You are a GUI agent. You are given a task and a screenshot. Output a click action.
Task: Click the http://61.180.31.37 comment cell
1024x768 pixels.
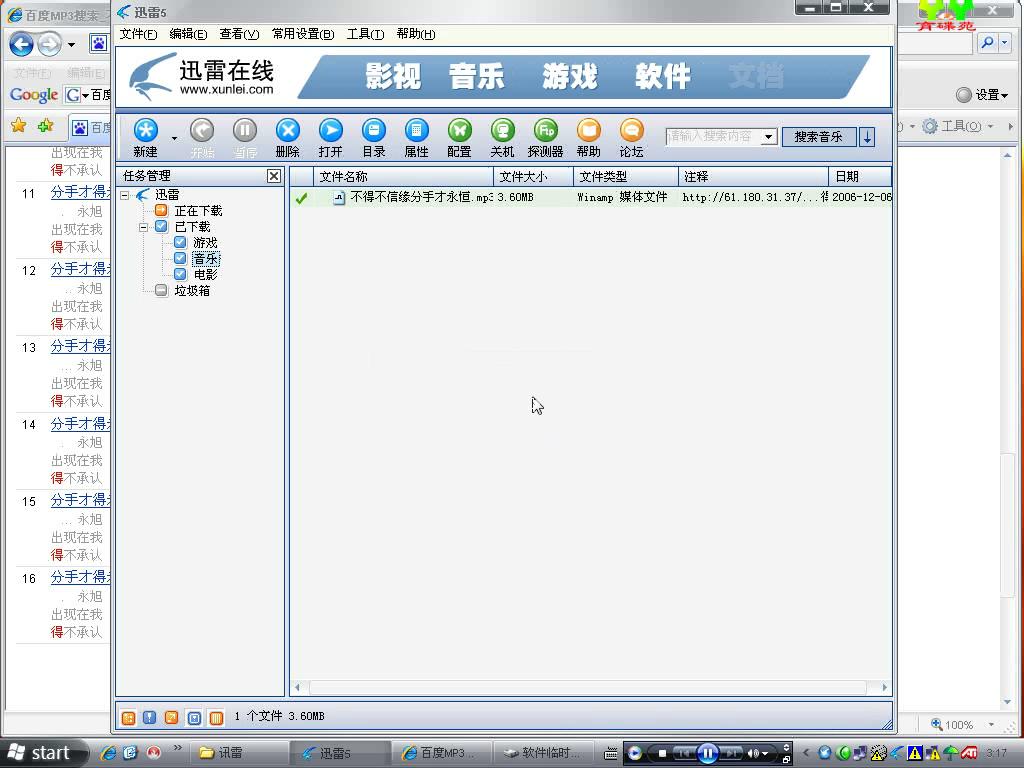coord(754,197)
